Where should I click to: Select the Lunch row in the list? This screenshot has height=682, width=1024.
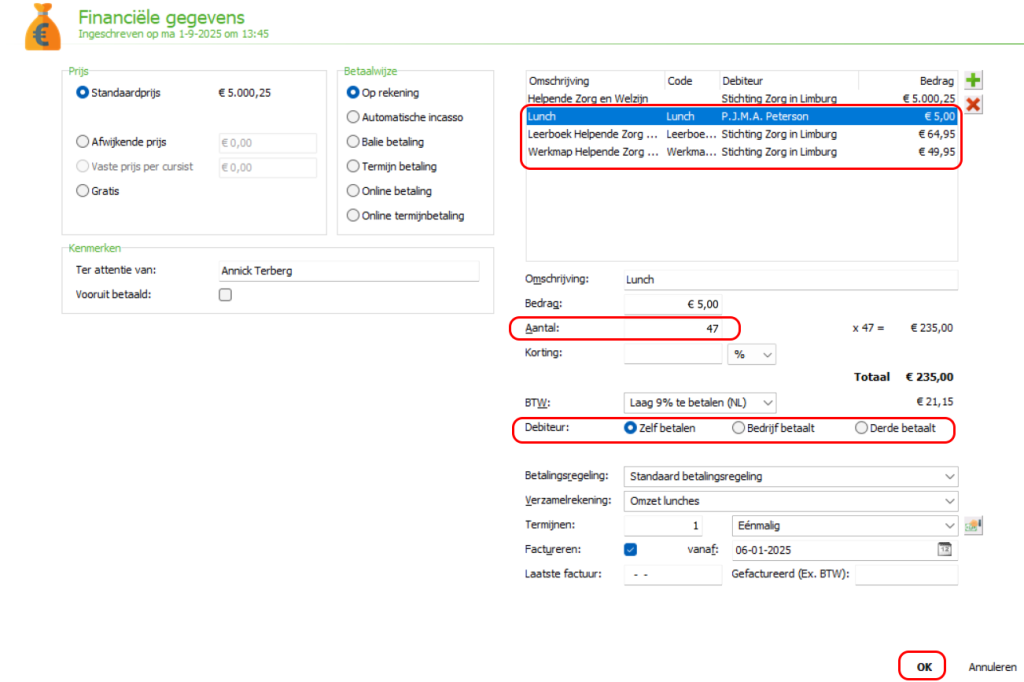(x=741, y=116)
